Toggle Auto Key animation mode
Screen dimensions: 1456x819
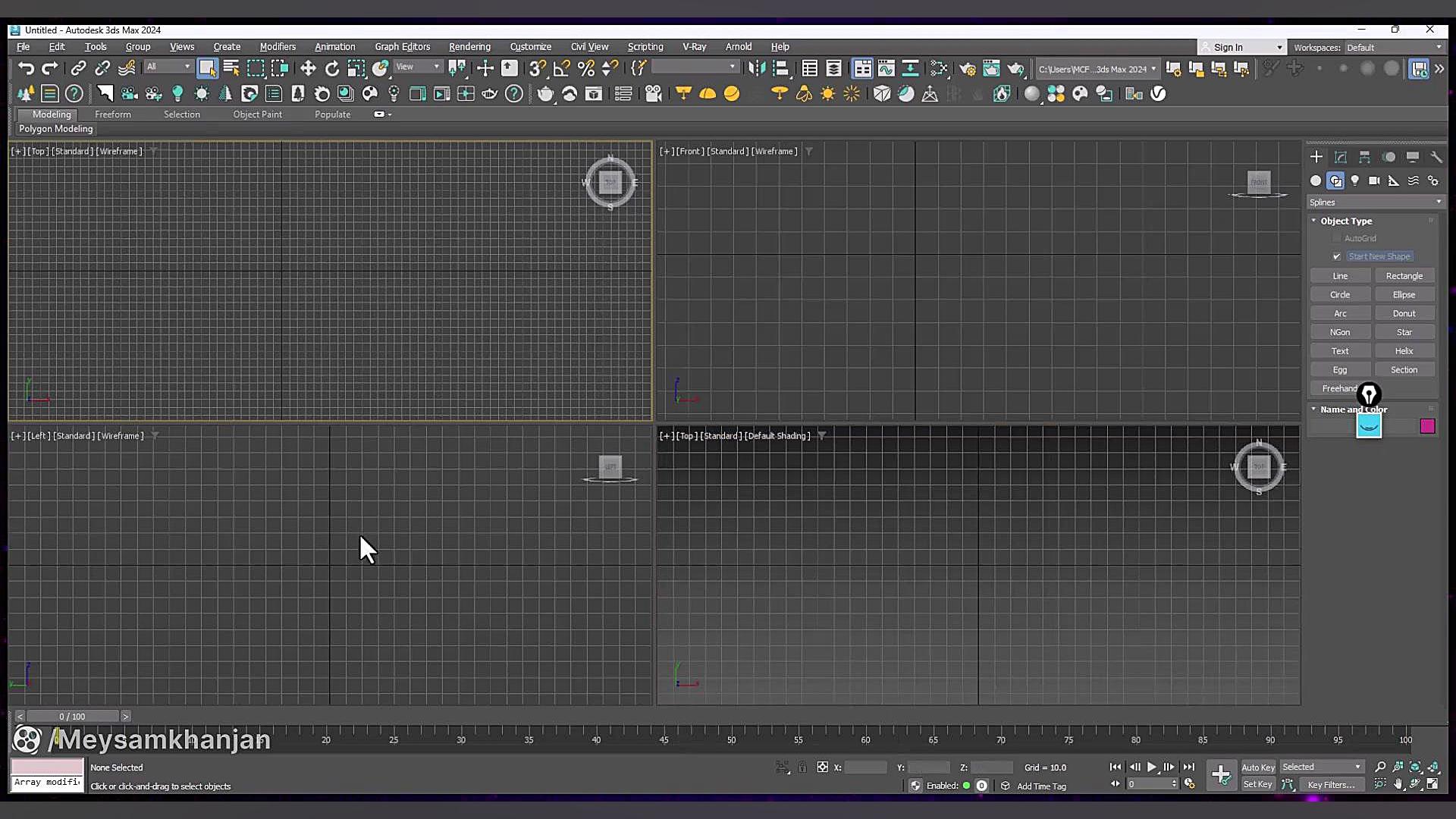click(1257, 767)
